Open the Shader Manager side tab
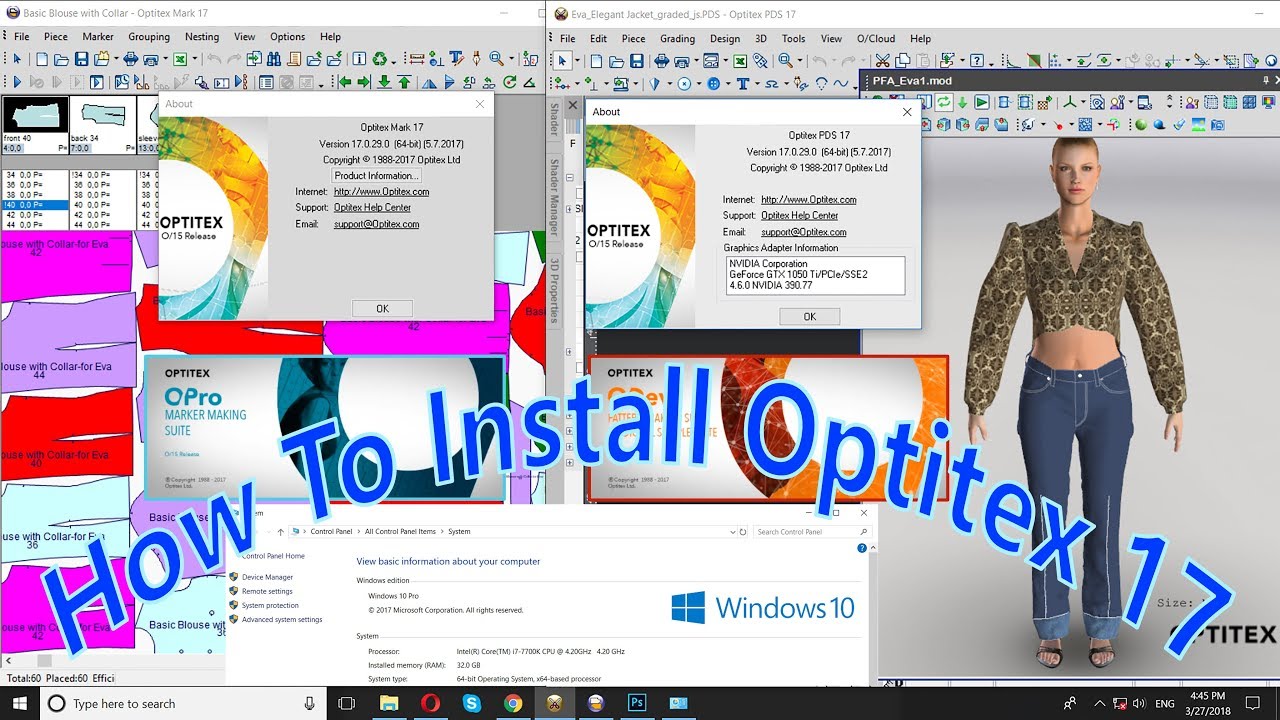Screen dimensions: 1280x720 click(x=554, y=197)
